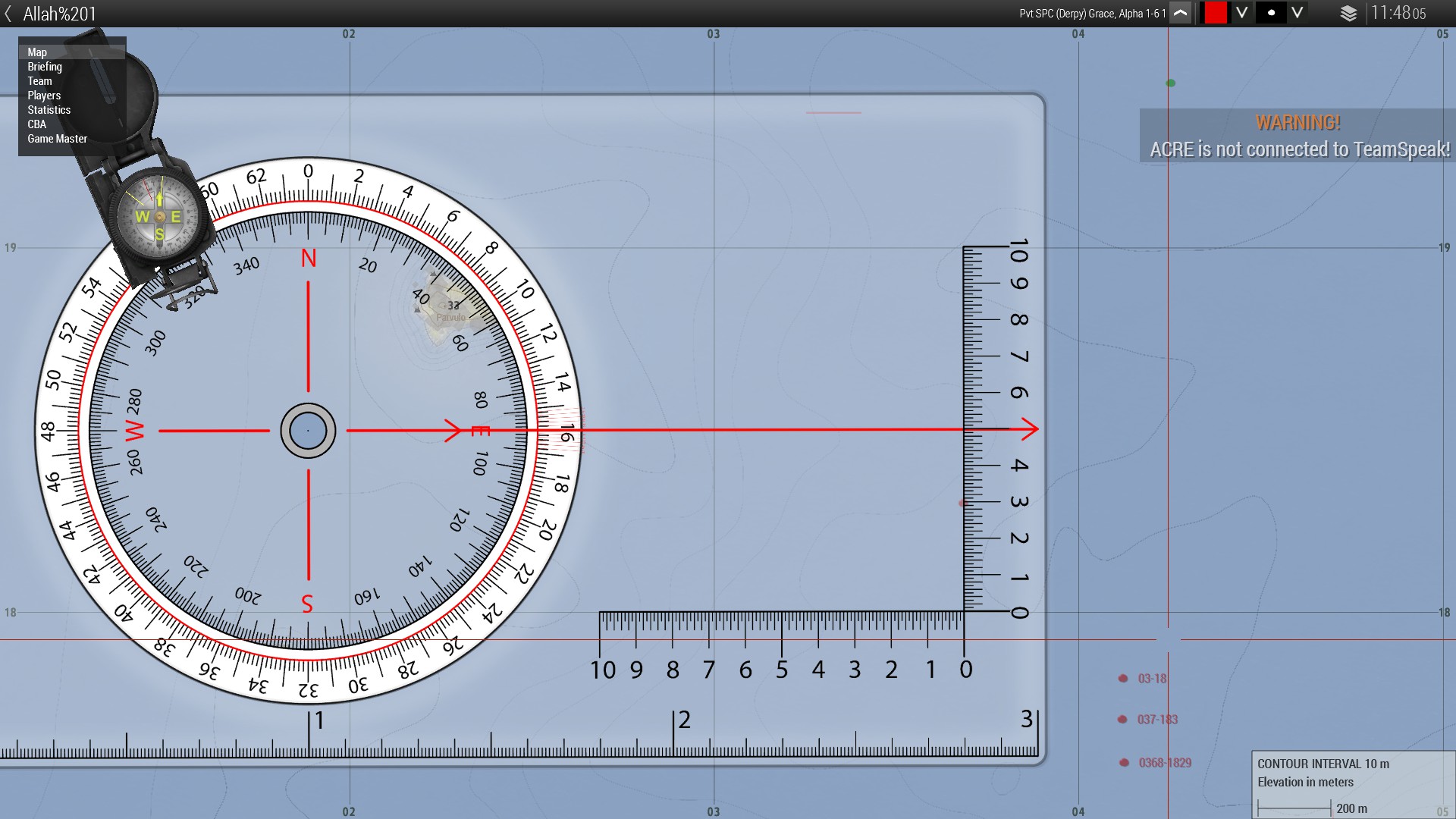
Task: Expand the dot marker shape dropdown
Action: pos(1298,13)
